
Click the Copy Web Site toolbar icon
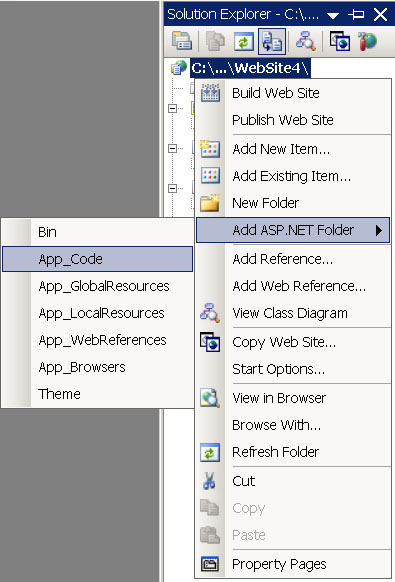(340, 41)
